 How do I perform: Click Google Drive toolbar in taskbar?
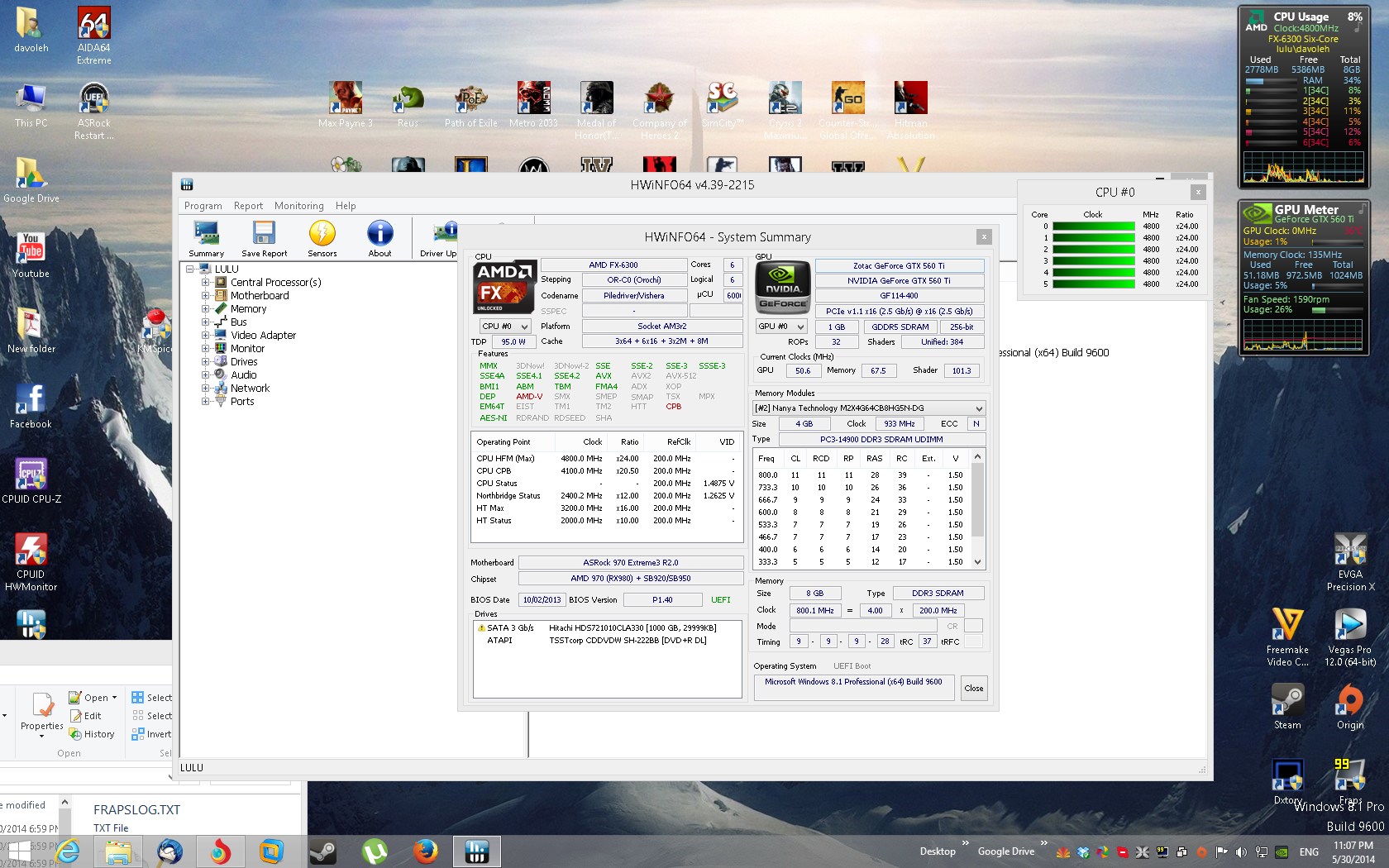coord(1005,851)
